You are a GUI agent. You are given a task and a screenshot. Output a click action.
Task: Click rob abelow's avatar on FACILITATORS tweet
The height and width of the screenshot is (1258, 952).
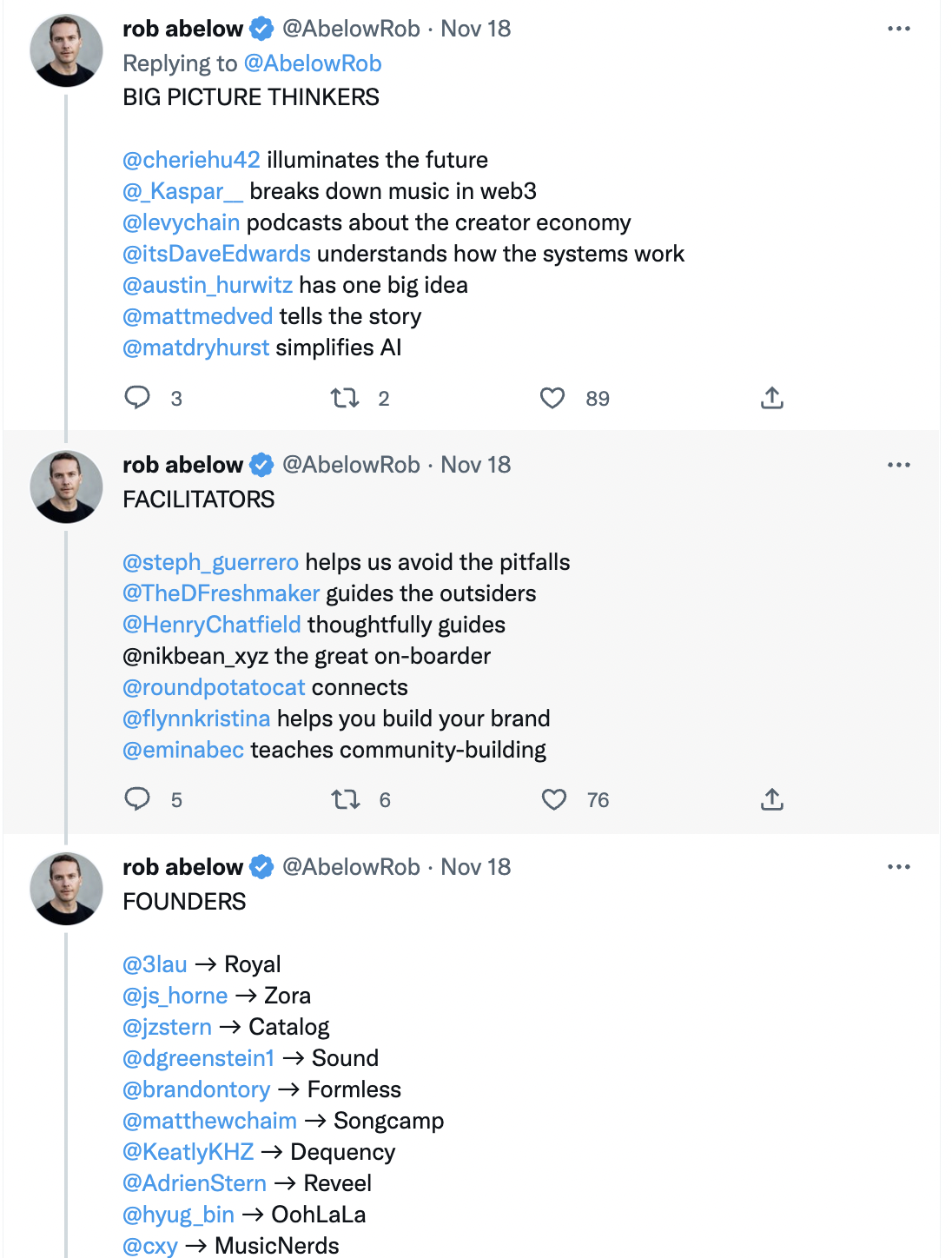coord(67,487)
